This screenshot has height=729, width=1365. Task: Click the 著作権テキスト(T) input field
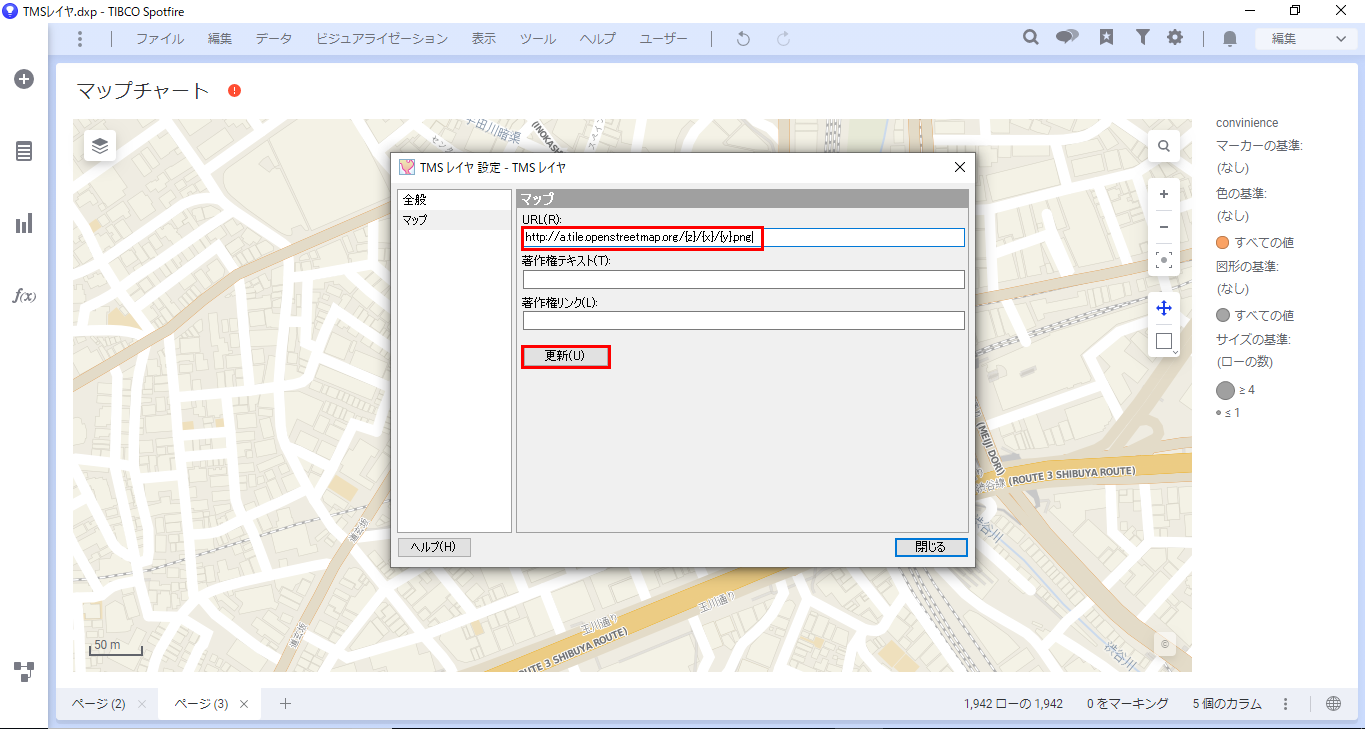pyautogui.click(x=743, y=279)
